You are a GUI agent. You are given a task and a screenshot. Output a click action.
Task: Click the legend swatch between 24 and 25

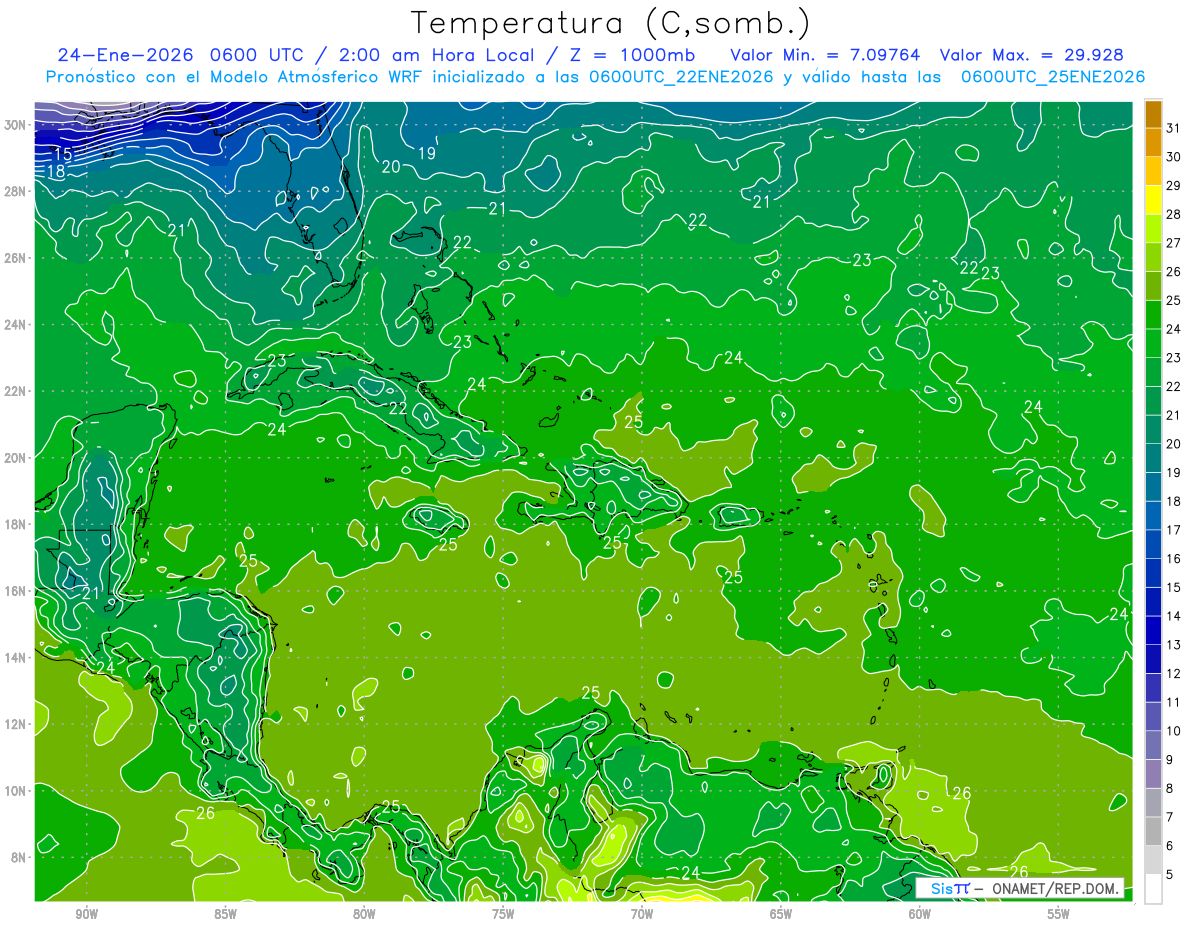pyautogui.click(x=1153, y=314)
